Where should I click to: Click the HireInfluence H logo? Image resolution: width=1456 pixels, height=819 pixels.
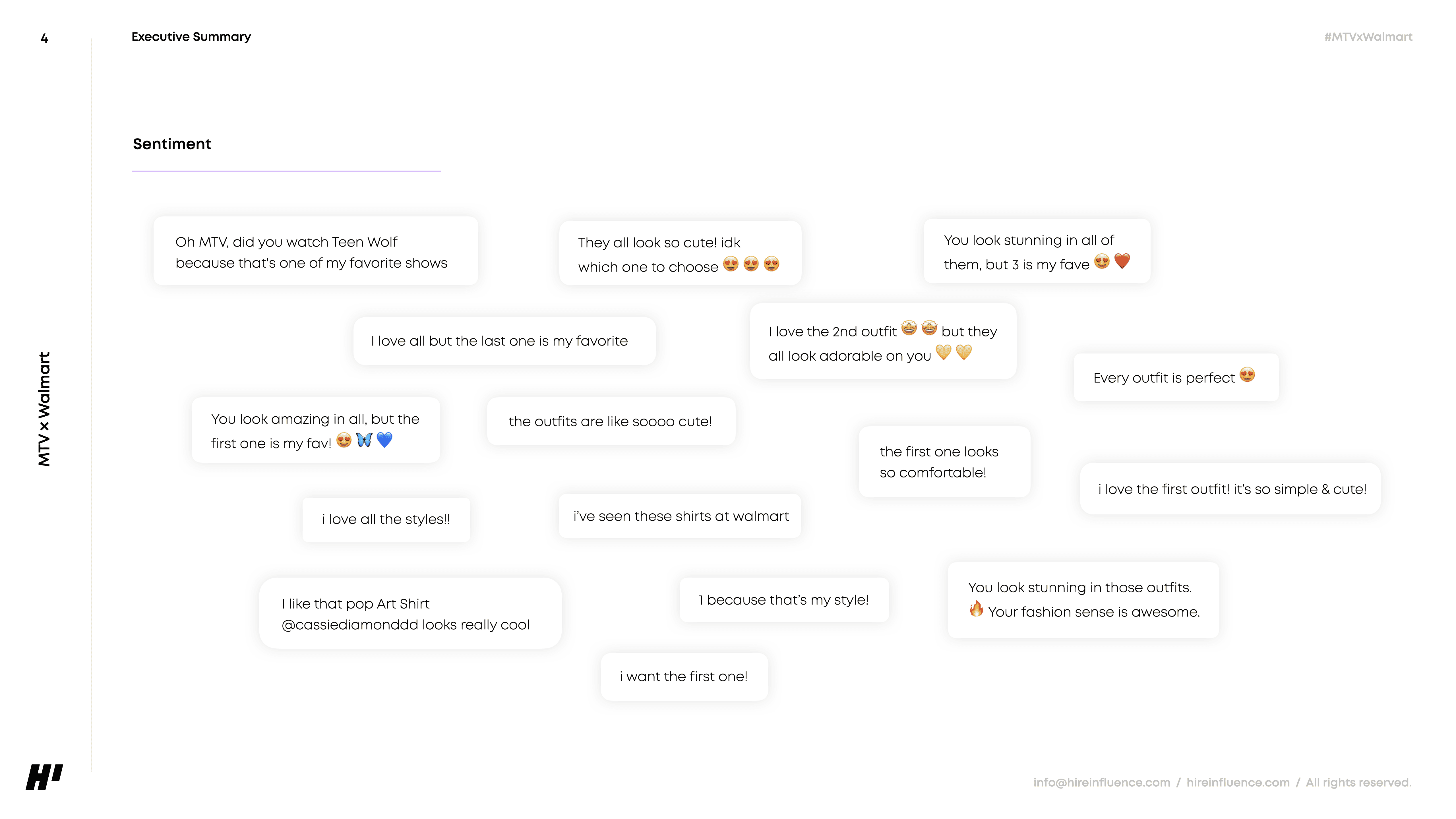(44, 777)
